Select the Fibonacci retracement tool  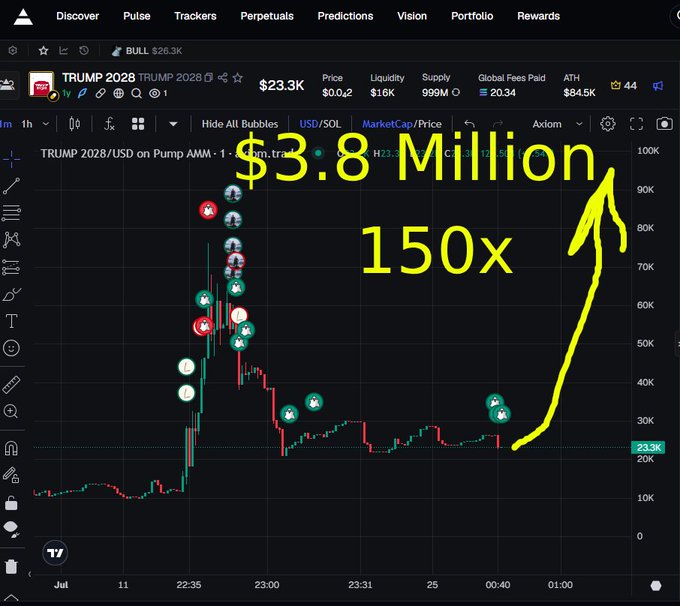[x=11, y=213]
